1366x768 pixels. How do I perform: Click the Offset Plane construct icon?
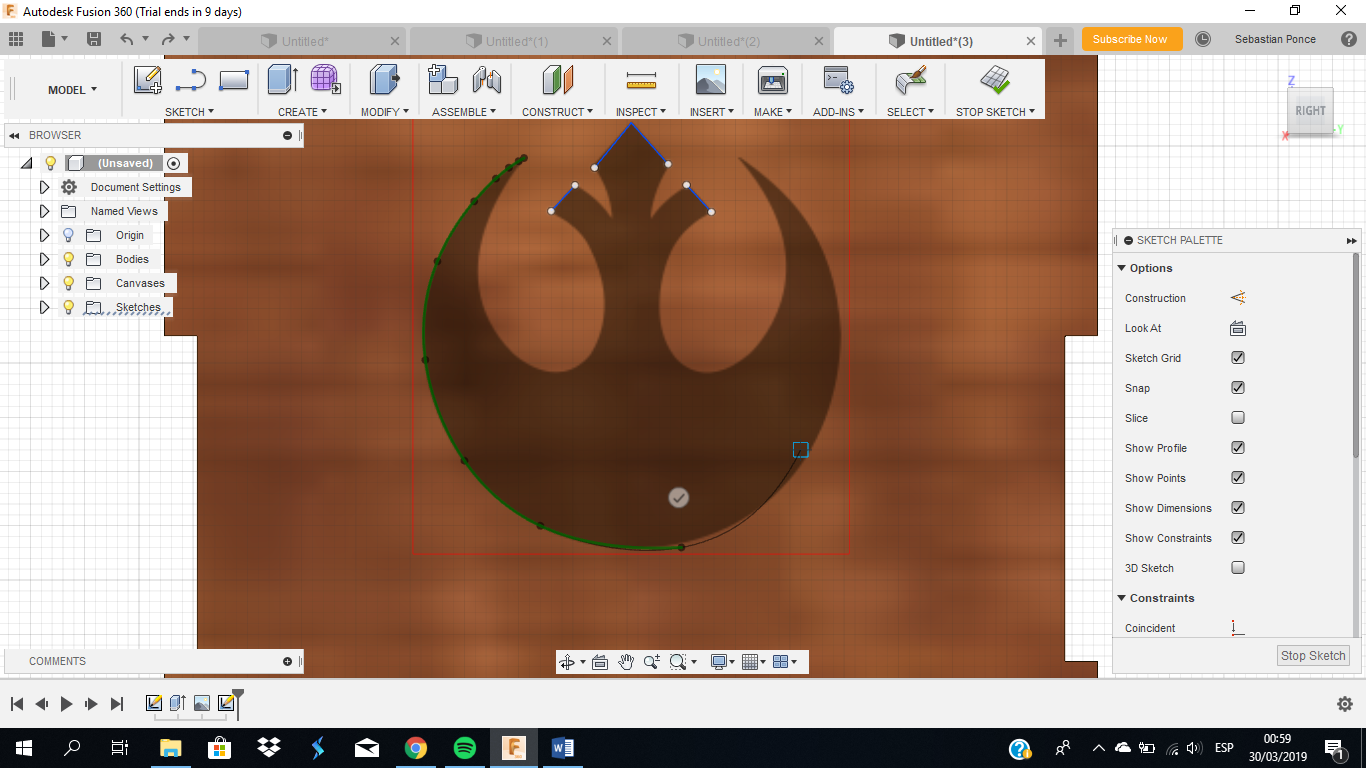tap(558, 80)
